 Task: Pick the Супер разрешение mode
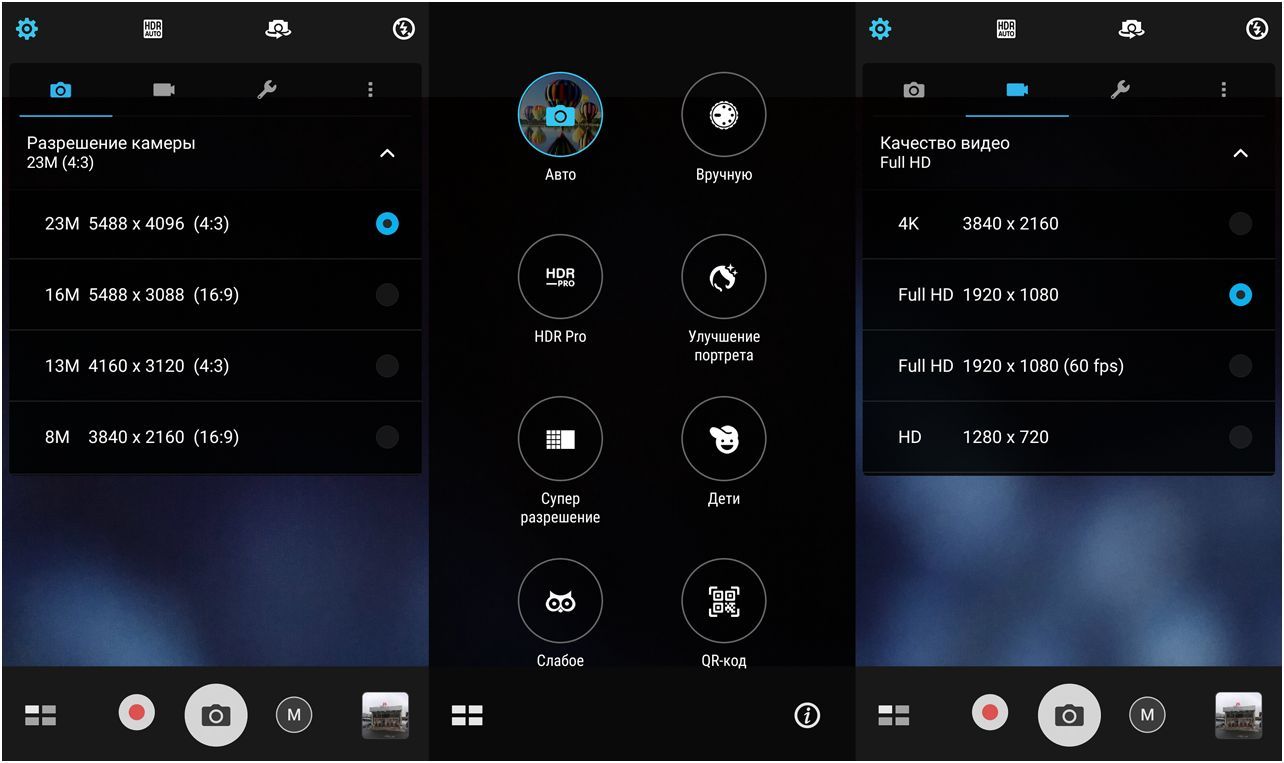(x=560, y=439)
